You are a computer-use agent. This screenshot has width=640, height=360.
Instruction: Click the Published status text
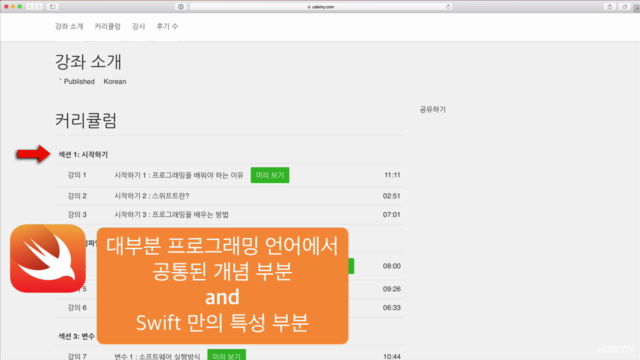pos(79,82)
